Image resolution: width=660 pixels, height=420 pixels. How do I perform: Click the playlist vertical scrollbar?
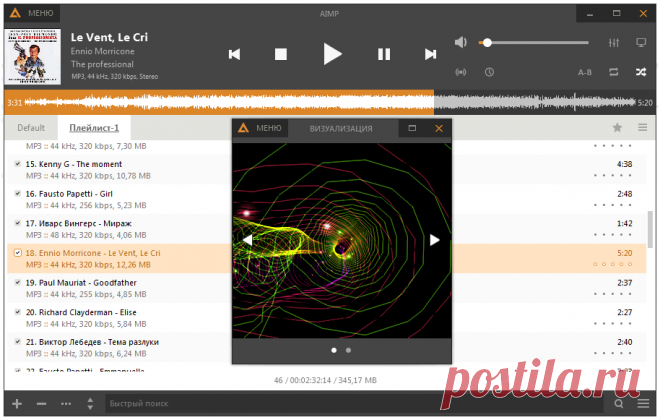pyautogui.click(x=651, y=229)
